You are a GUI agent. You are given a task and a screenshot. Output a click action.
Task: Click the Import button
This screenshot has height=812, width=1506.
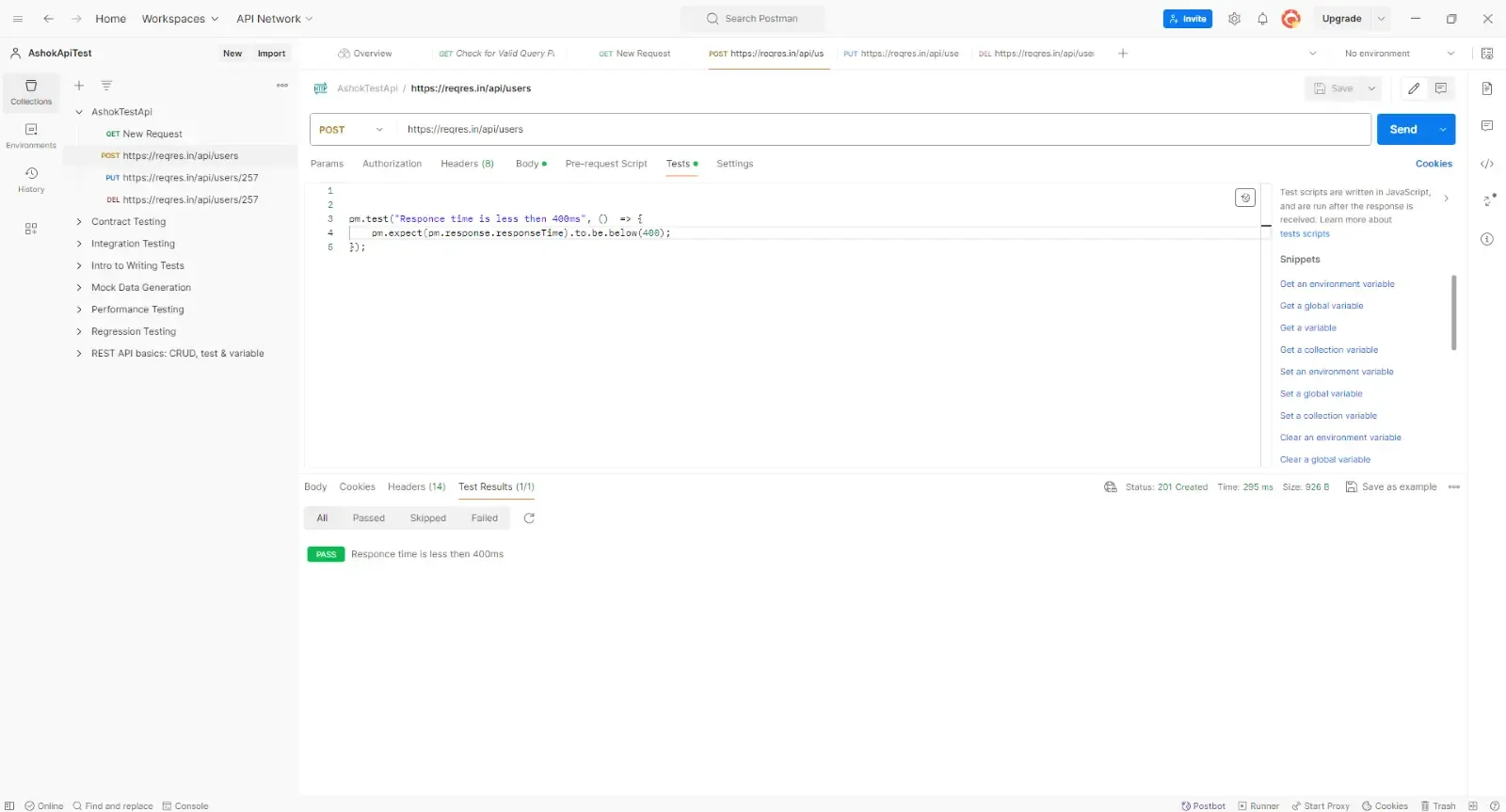point(271,54)
